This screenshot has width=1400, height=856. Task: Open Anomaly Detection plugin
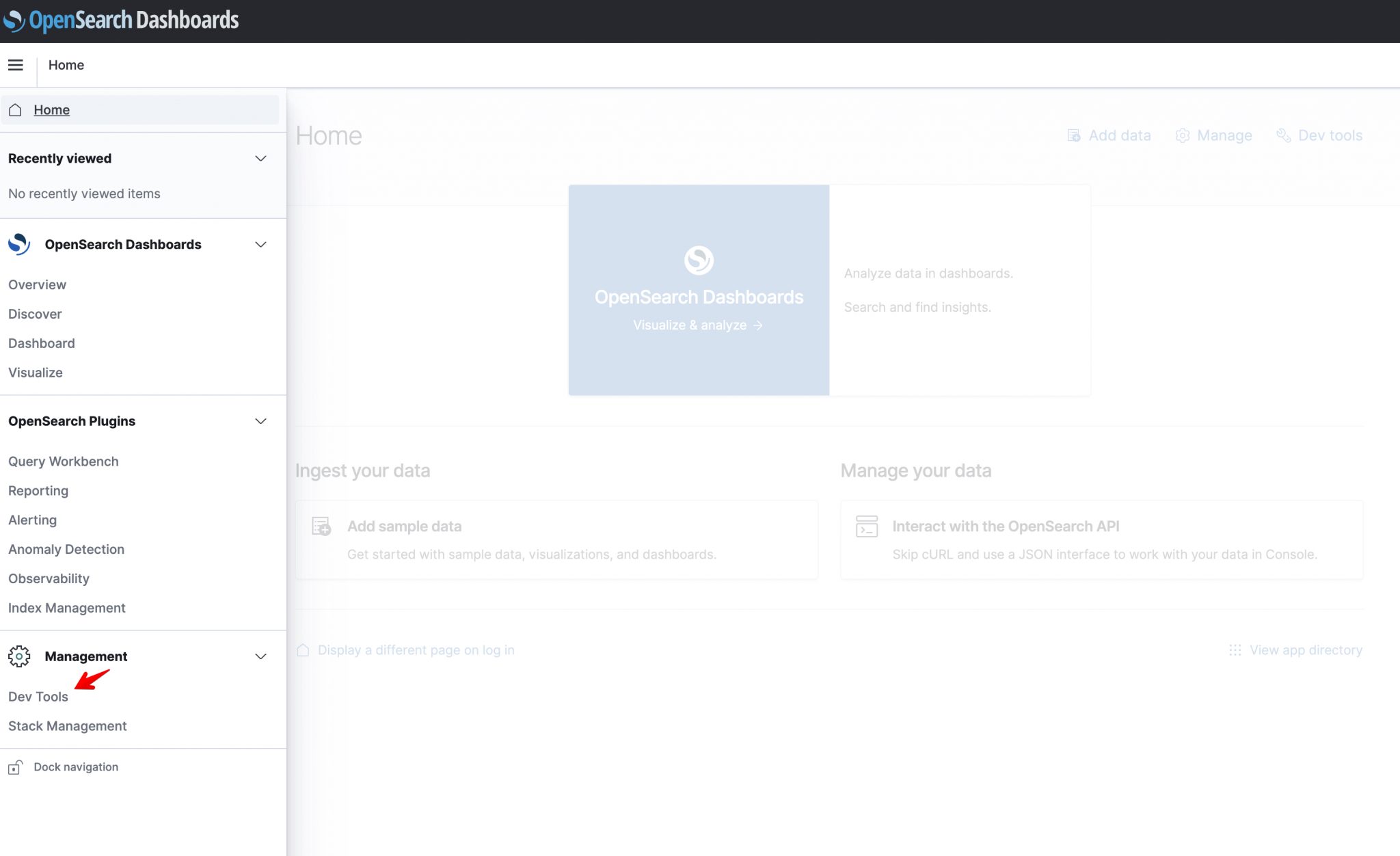tap(66, 550)
